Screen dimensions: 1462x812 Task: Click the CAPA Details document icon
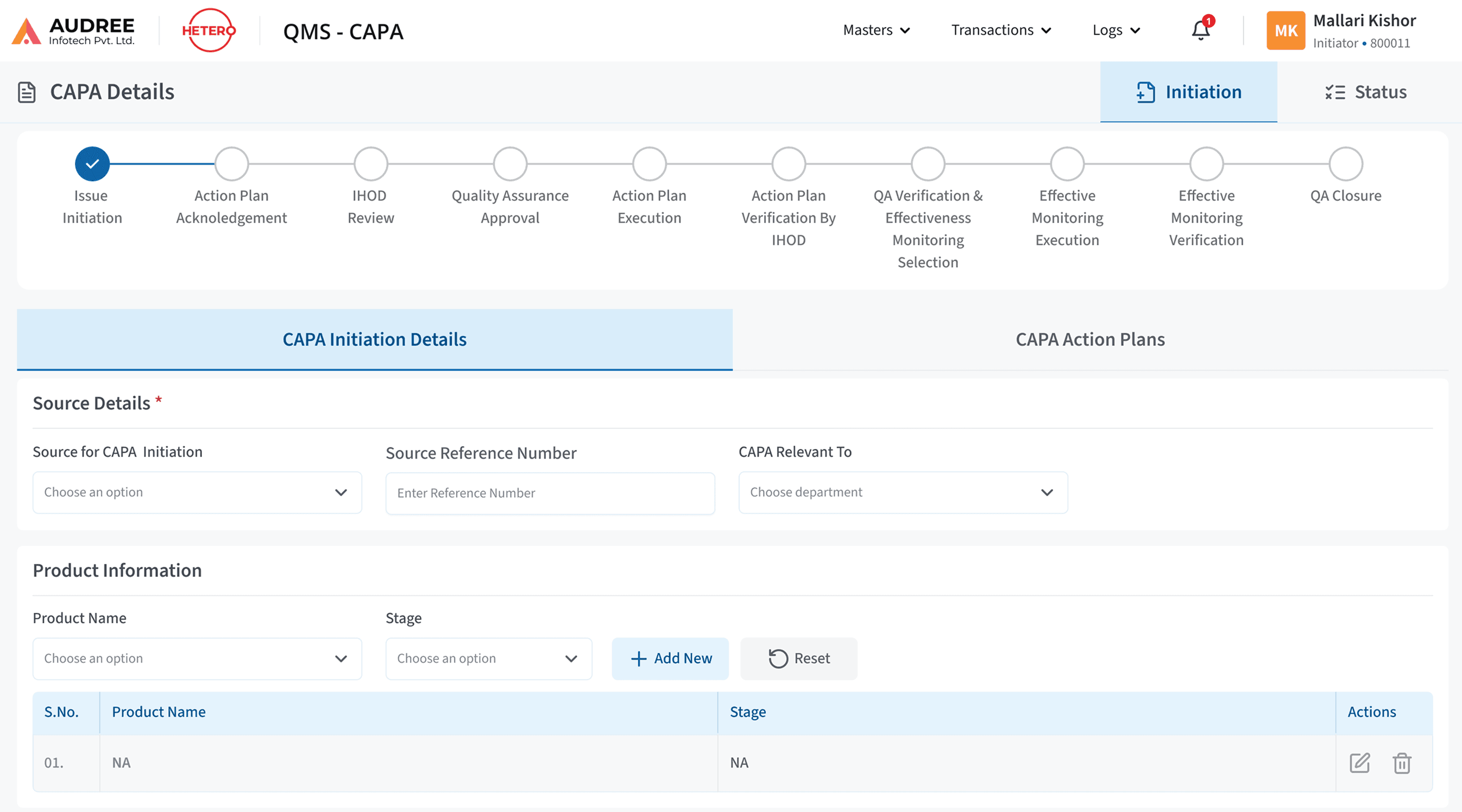(x=27, y=91)
